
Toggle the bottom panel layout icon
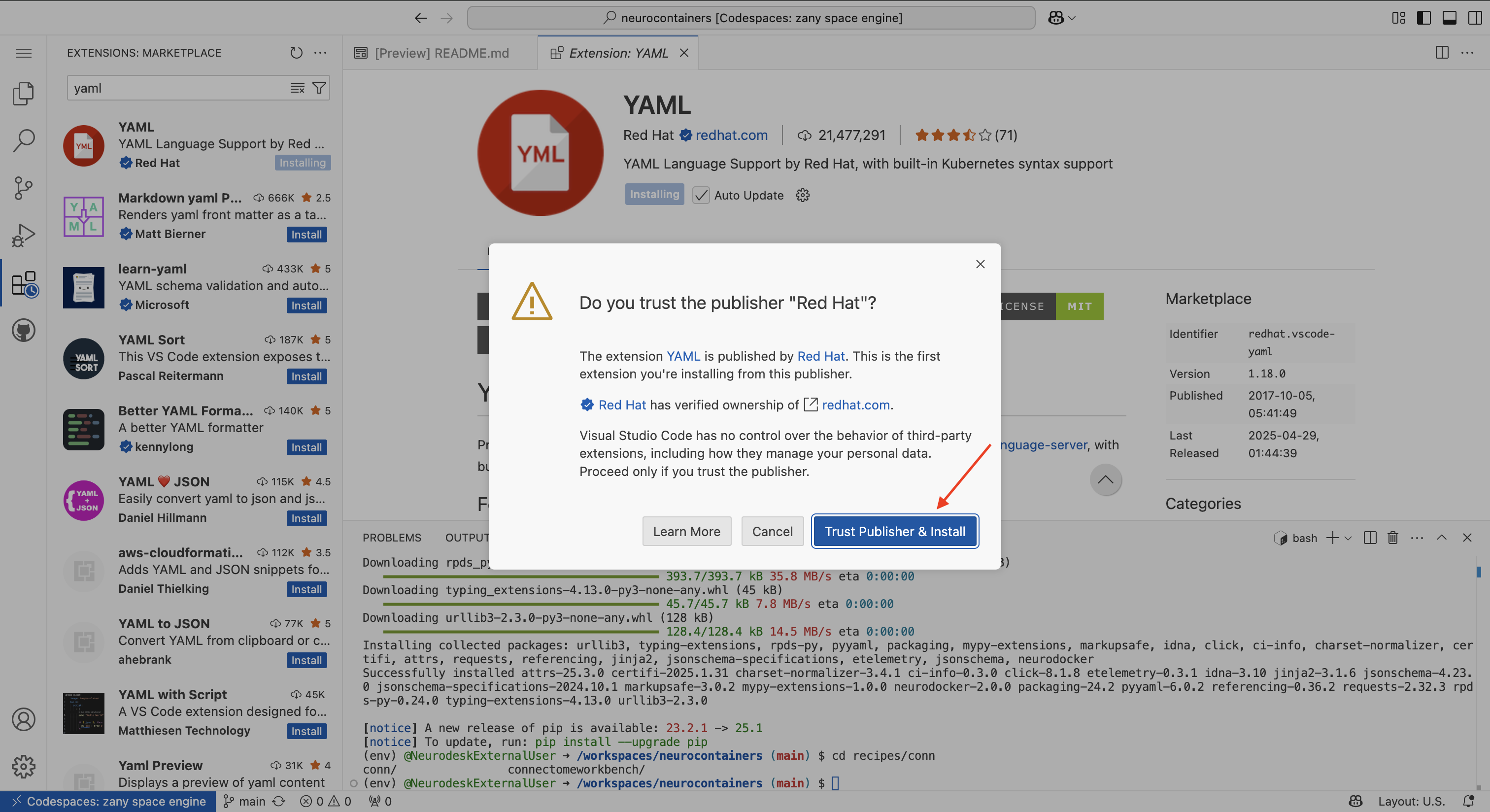click(1450, 18)
